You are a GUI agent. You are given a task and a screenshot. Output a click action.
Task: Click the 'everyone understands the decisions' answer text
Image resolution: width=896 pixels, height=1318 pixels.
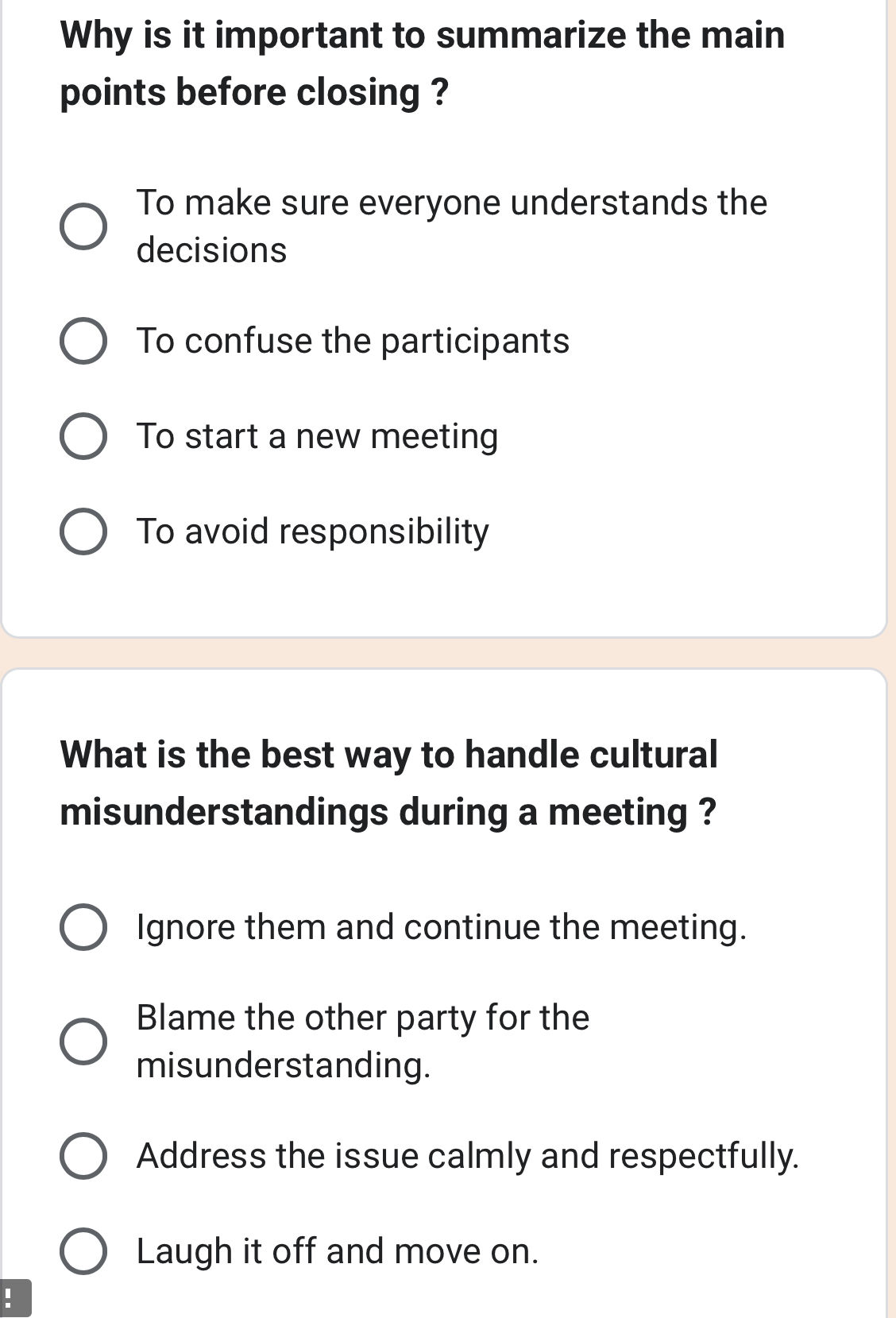pos(451,226)
